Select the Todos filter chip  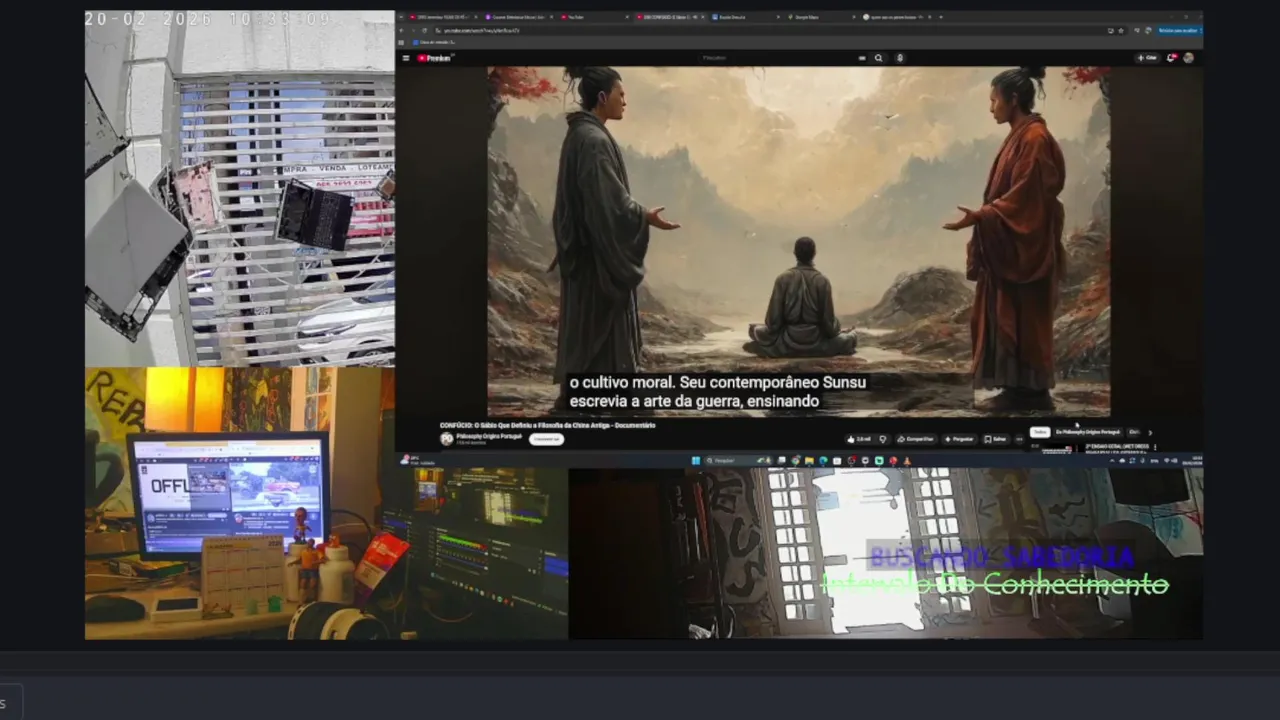1040,432
